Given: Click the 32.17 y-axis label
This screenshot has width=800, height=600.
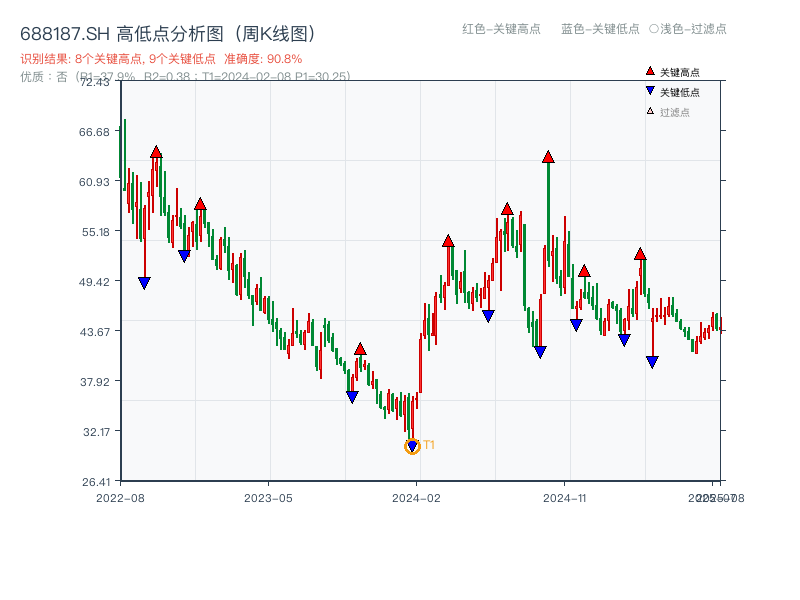Looking at the screenshot, I should [x=96, y=432].
